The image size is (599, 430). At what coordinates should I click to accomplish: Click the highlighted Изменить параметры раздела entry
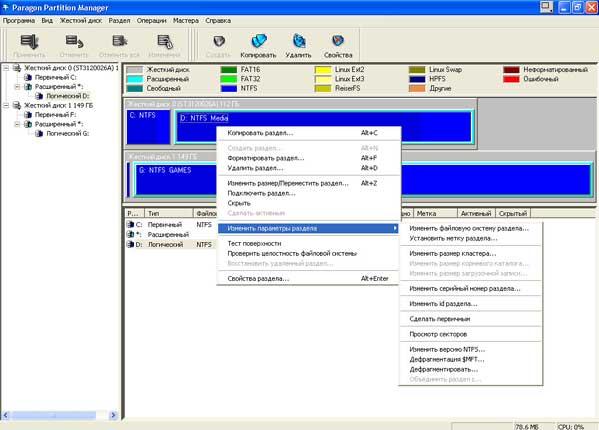pos(308,228)
